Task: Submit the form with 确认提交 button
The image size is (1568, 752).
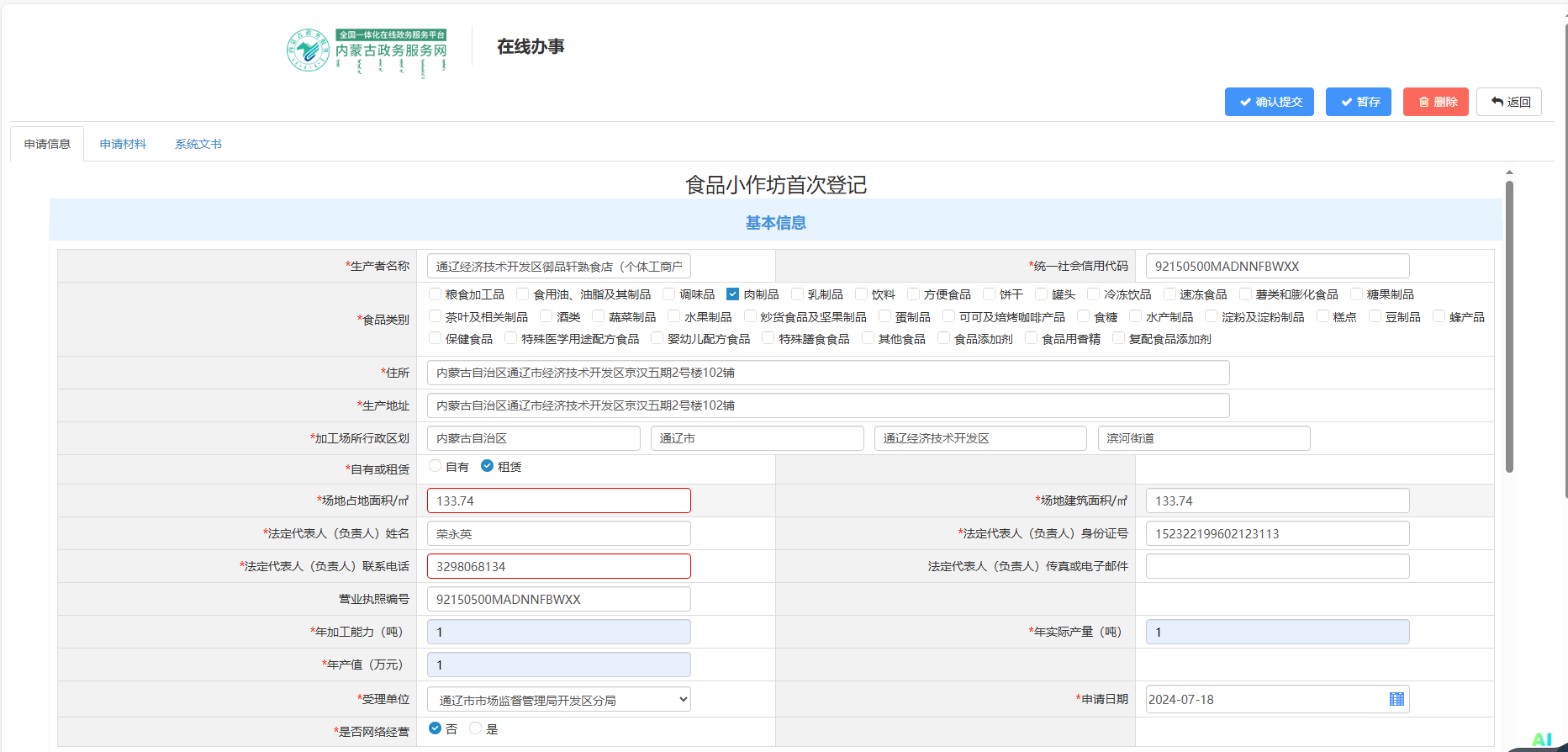Action: (x=1269, y=102)
